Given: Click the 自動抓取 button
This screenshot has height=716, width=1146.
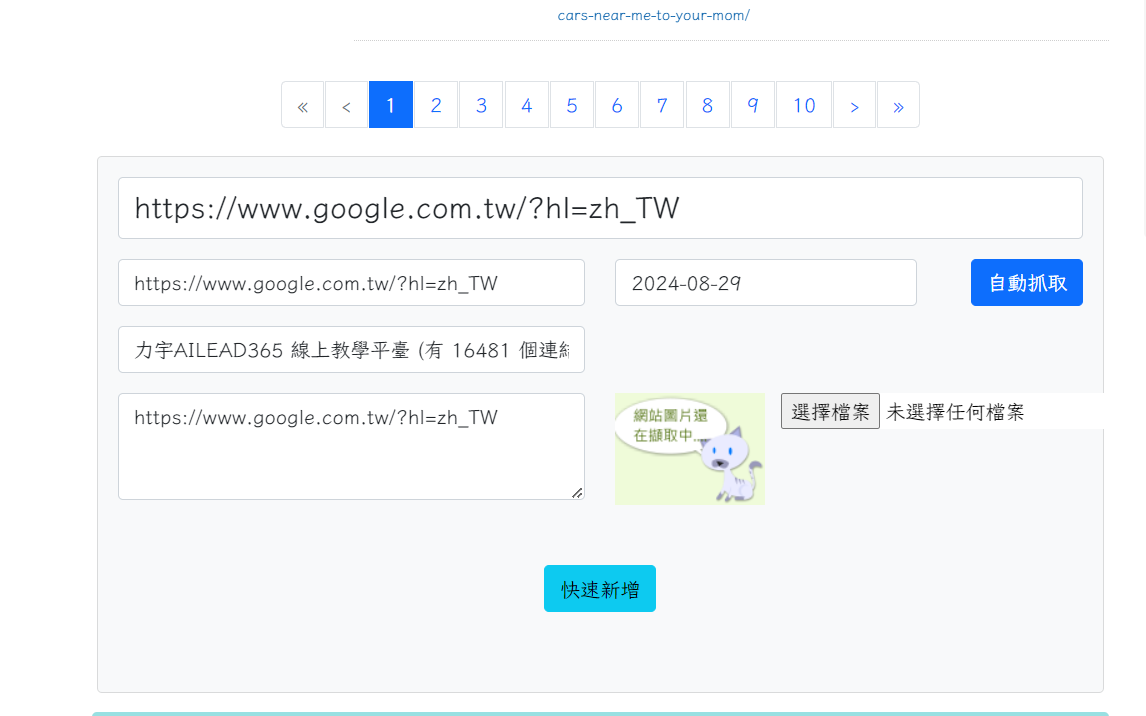Looking at the screenshot, I should point(1027,283).
